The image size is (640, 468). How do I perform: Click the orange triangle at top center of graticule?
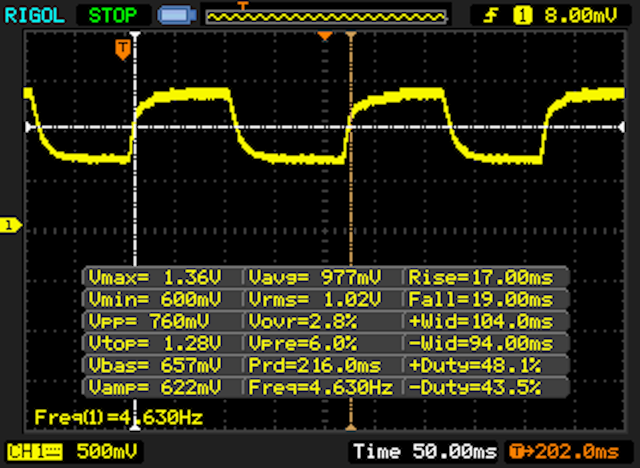point(325,36)
